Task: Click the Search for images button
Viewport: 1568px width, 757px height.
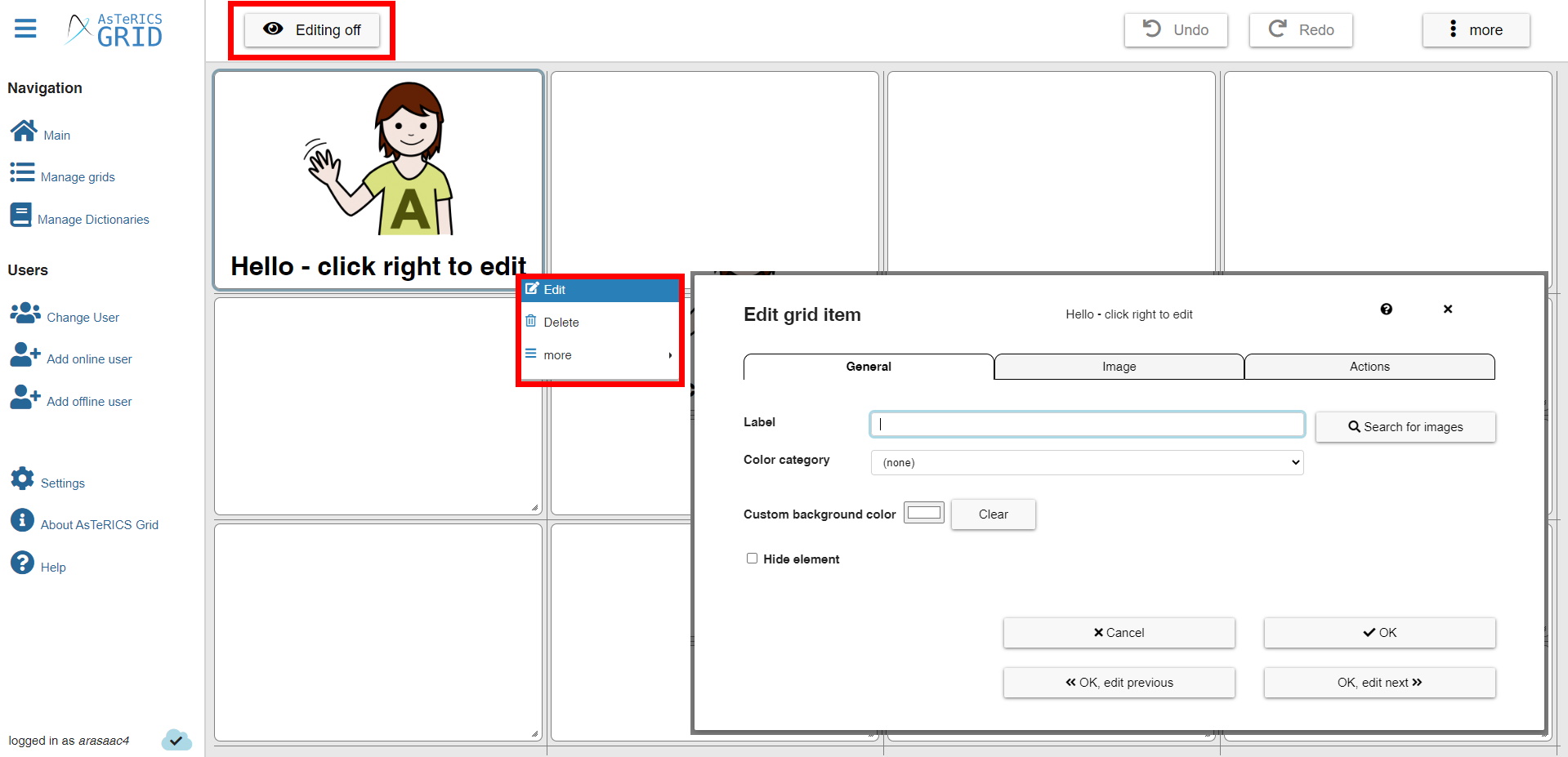Action: 1405,426
